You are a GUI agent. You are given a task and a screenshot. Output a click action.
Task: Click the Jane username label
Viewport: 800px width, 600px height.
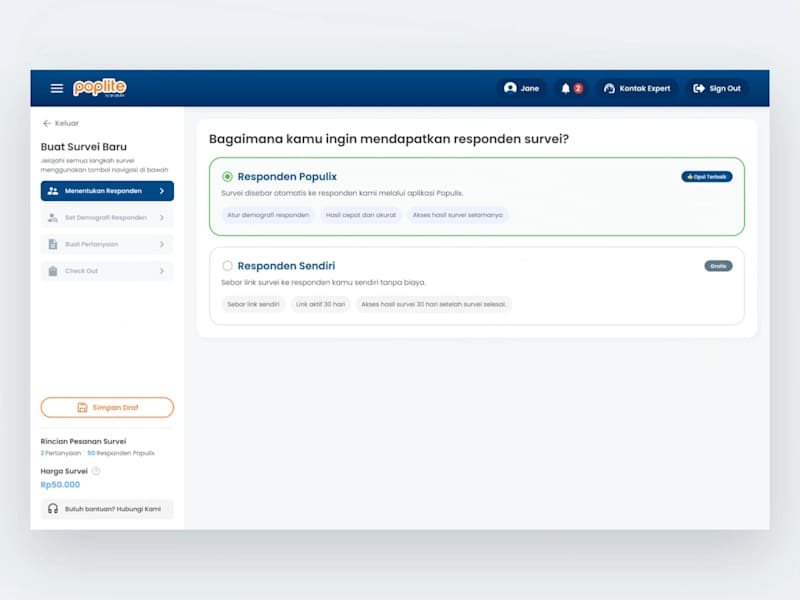tap(530, 88)
